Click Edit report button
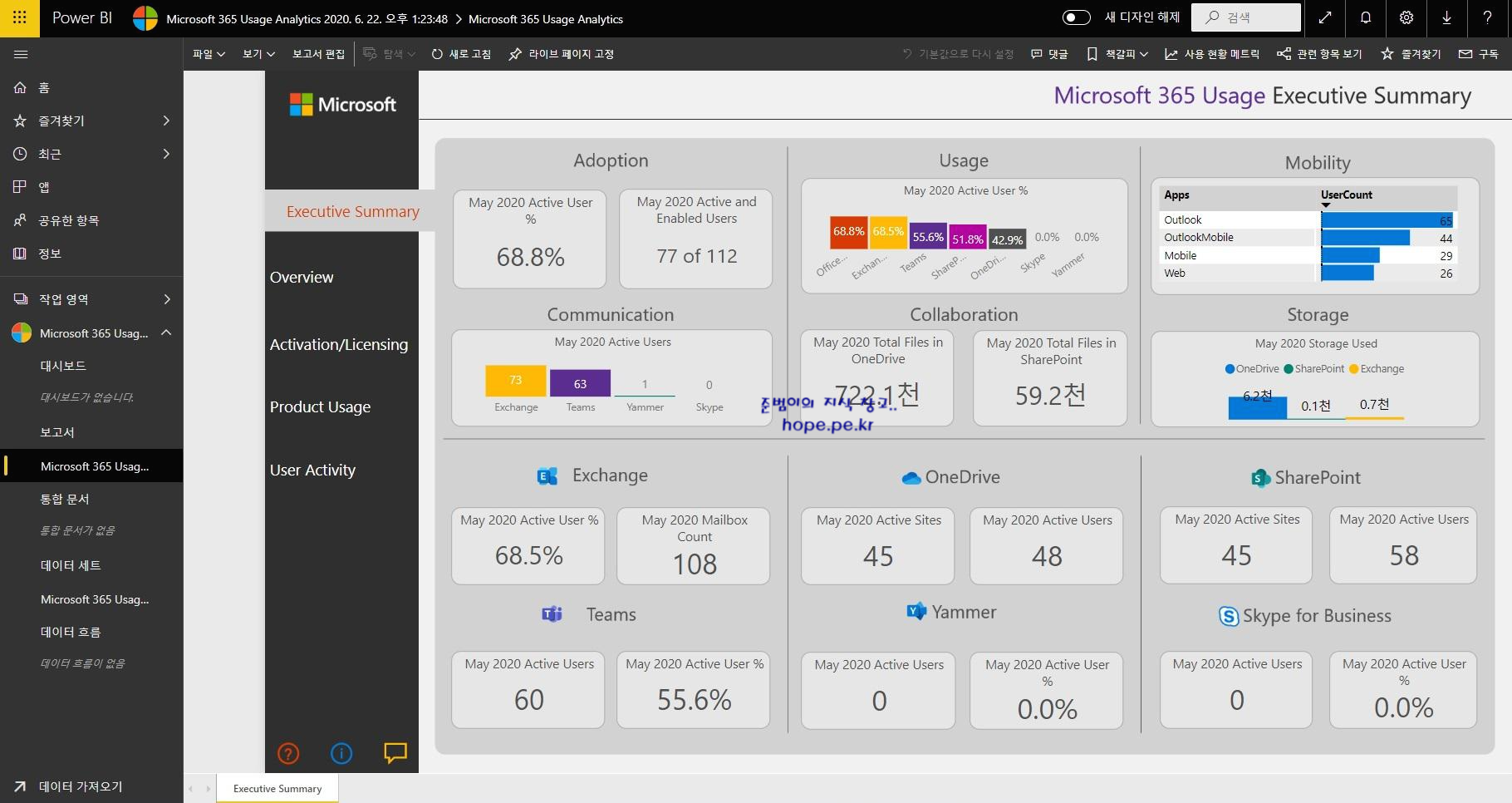The height and width of the screenshot is (803, 1512). pos(318,54)
